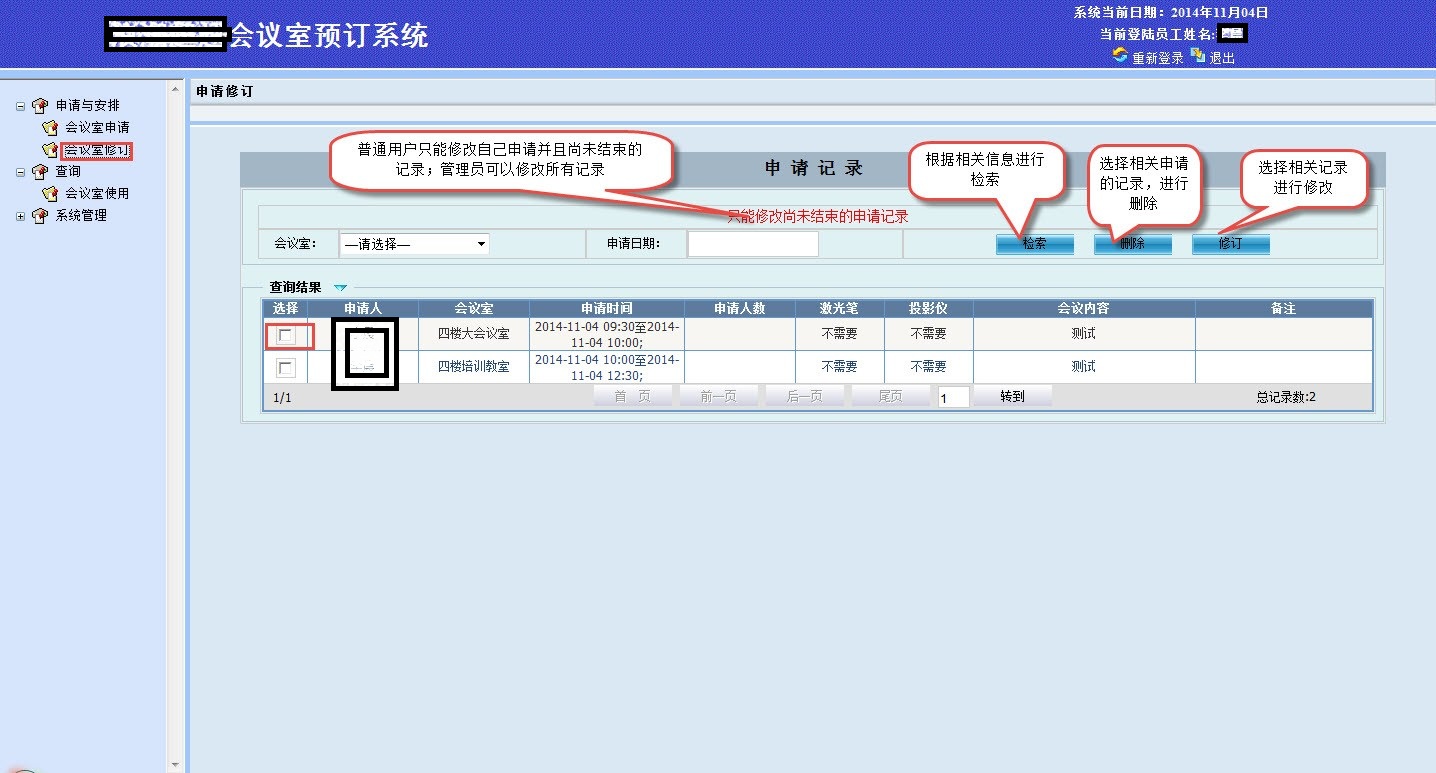Click the 查询结果 section label
Screen dimensions: 1436x773
(x=296, y=287)
